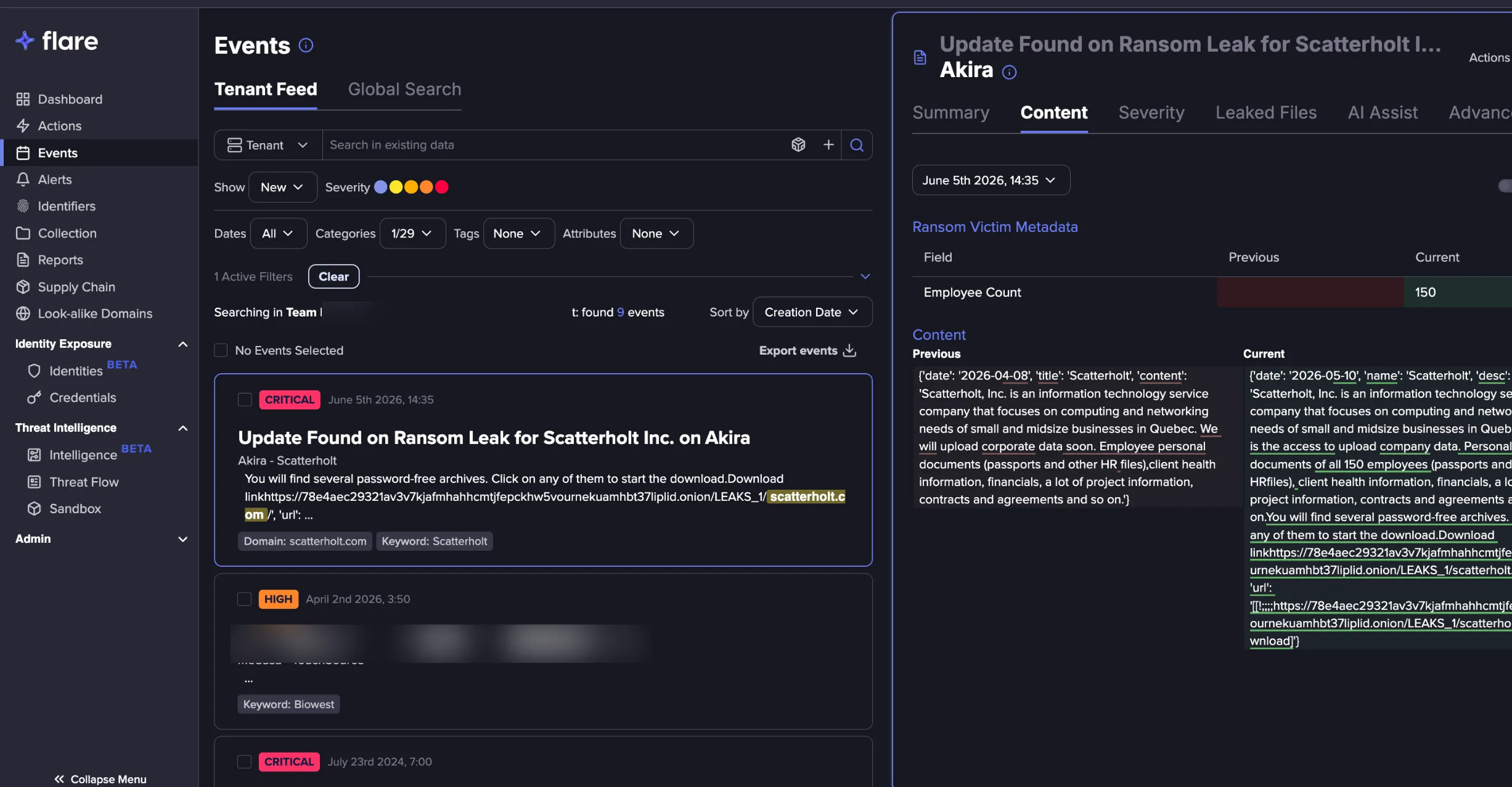The width and height of the screenshot is (1512, 787).
Task: Open the Dashboard sidebar icon
Action: pyautogui.click(x=23, y=99)
